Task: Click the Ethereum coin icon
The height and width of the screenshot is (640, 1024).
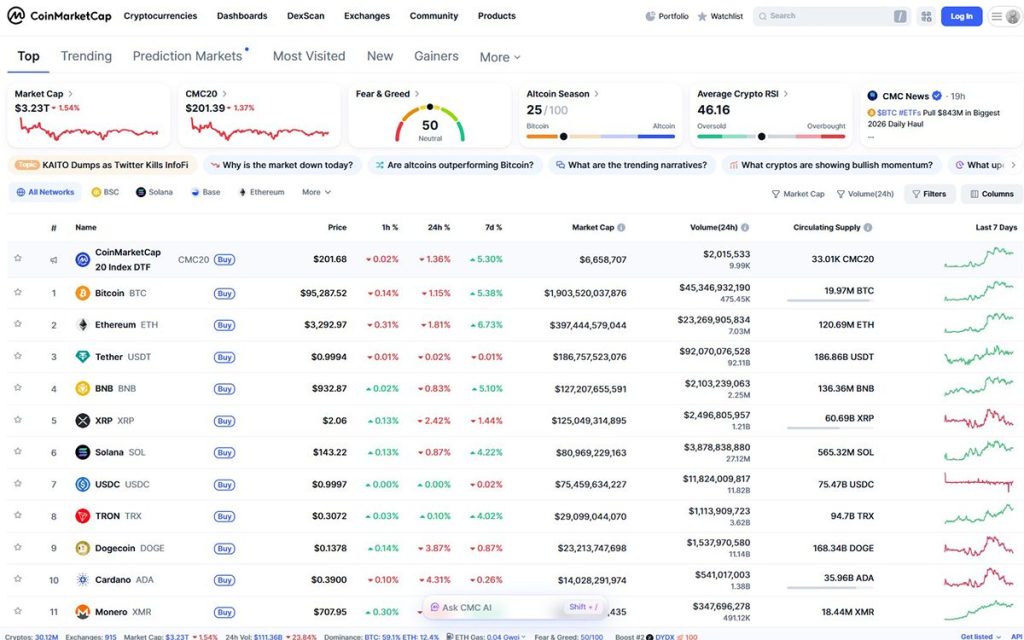Action: (82, 325)
